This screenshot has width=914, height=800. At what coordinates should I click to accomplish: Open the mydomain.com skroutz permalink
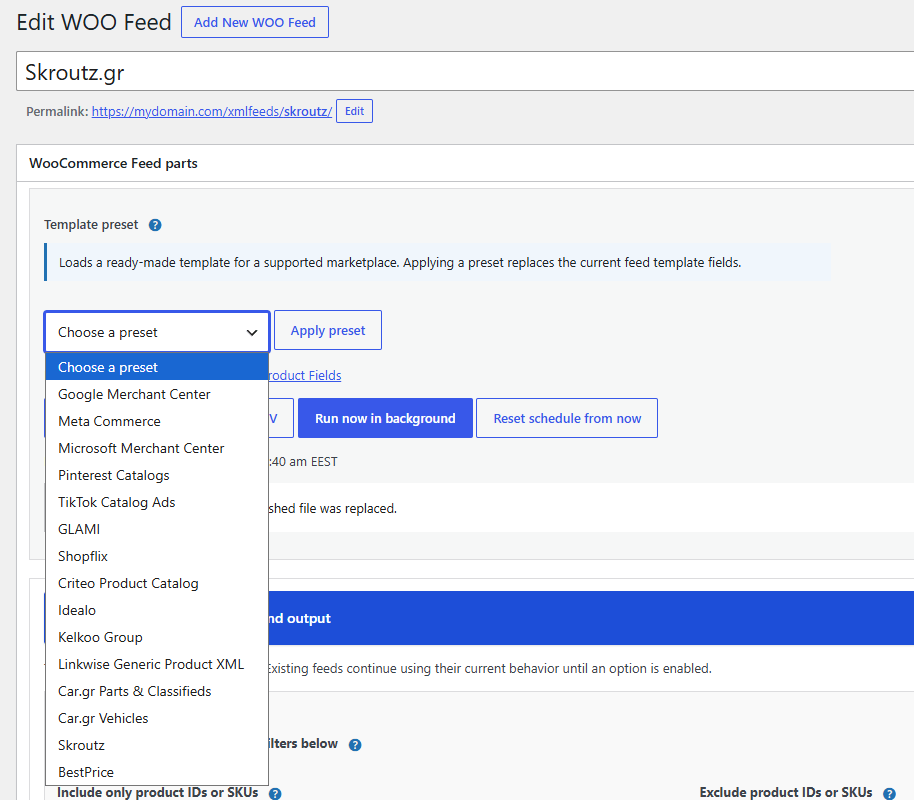click(212, 111)
